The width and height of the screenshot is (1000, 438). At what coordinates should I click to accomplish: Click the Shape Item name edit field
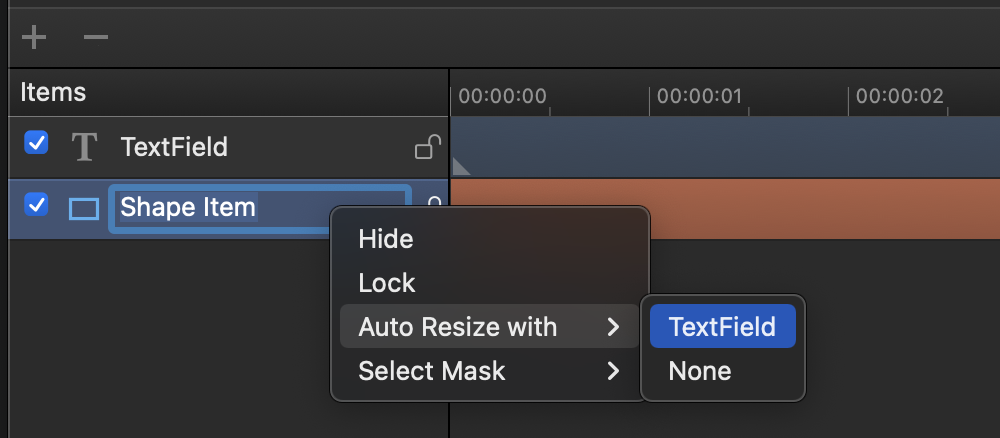(260, 208)
